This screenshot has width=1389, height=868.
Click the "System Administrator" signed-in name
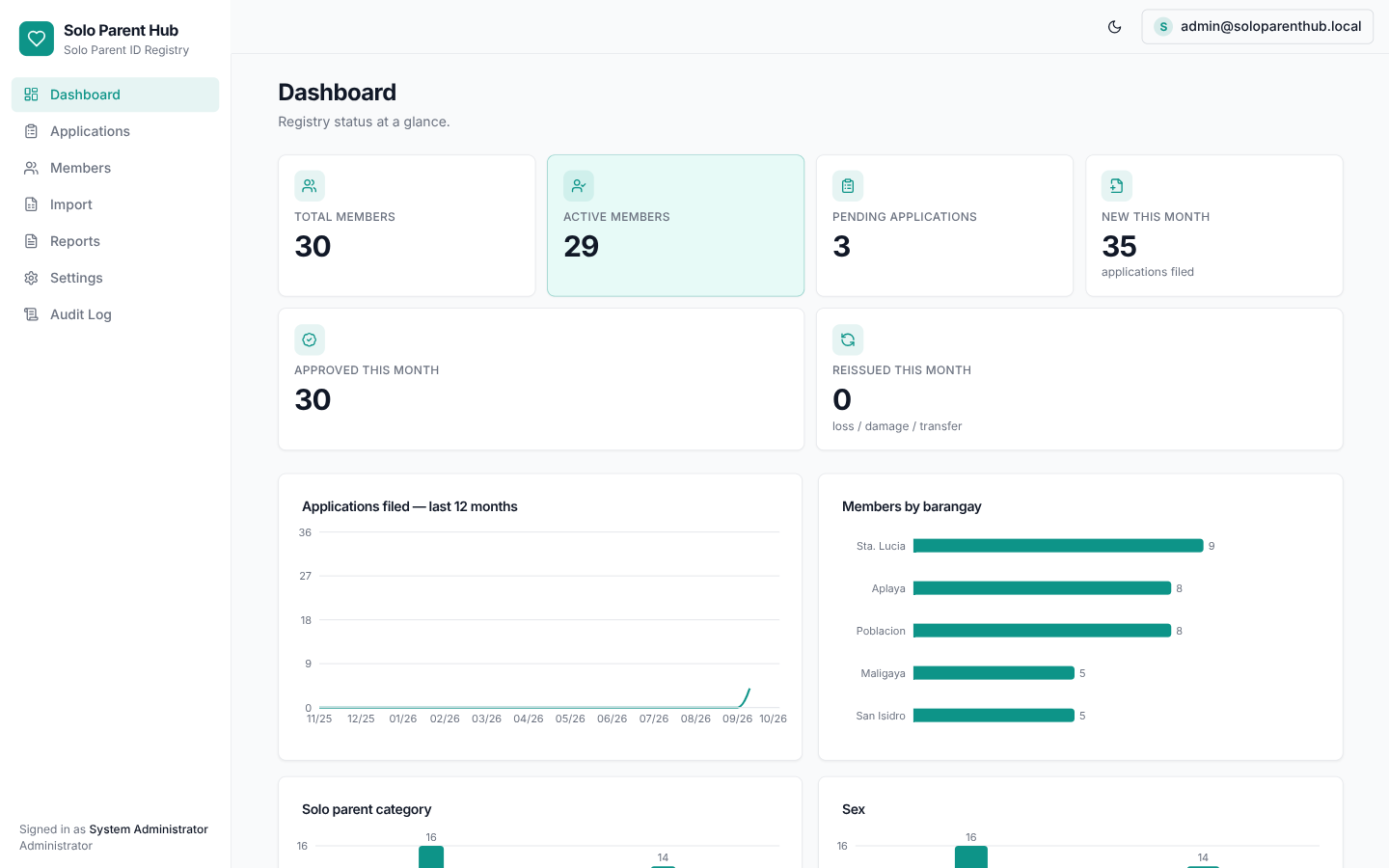149,829
